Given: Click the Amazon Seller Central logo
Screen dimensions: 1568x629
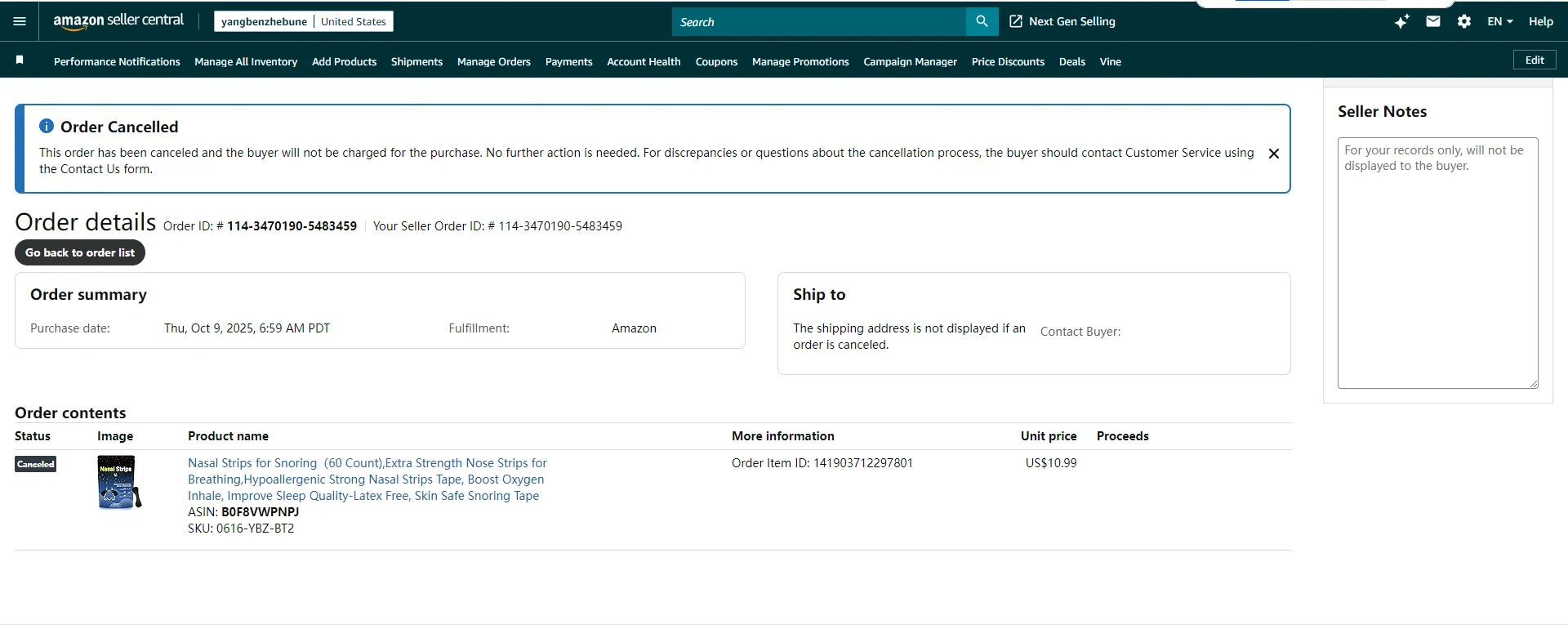Looking at the screenshot, I should pos(118,21).
